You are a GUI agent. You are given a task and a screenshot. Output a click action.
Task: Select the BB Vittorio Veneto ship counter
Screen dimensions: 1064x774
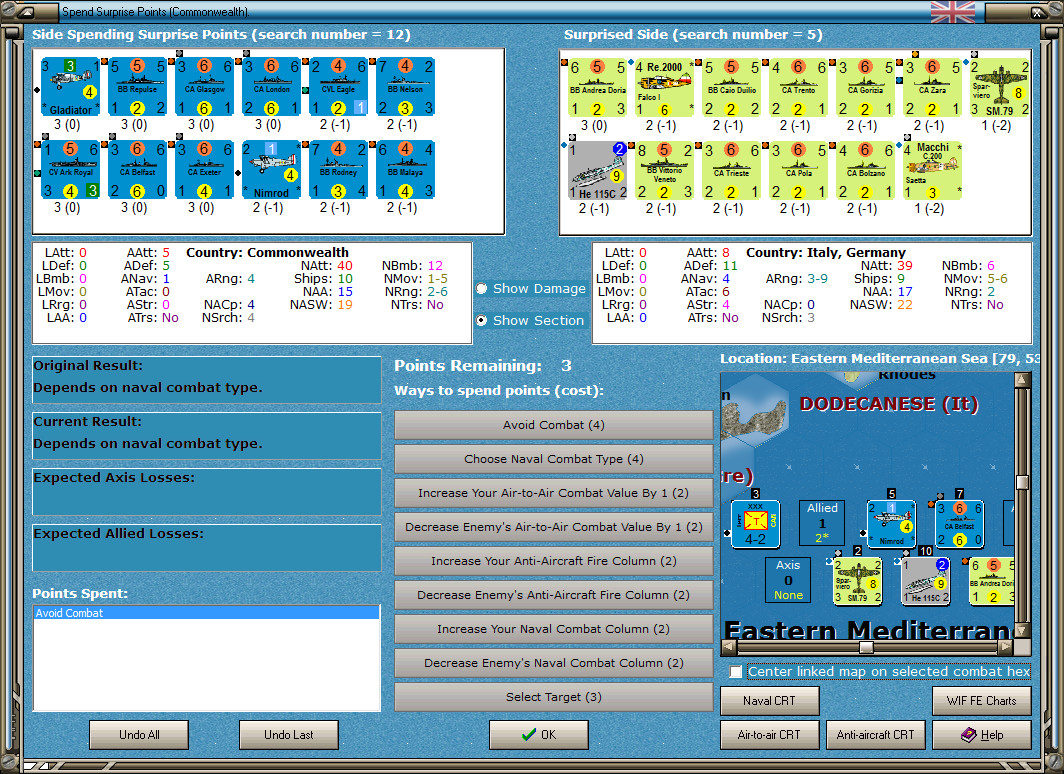click(665, 171)
